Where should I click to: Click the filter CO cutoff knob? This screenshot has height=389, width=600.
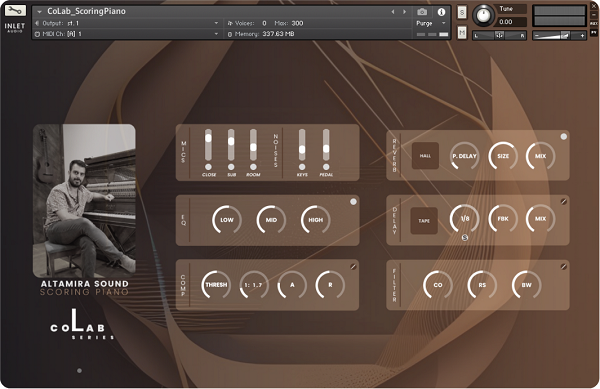click(438, 285)
